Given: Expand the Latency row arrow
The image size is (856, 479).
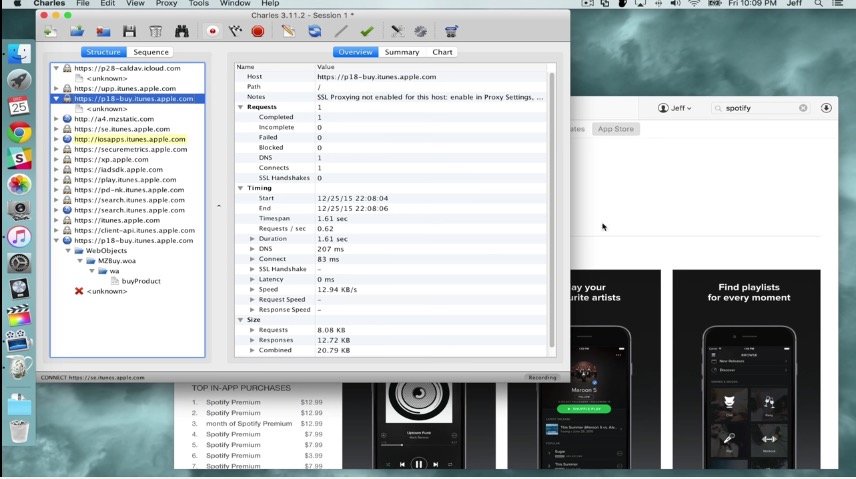Looking at the screenshot, I should tap(252, 279).
